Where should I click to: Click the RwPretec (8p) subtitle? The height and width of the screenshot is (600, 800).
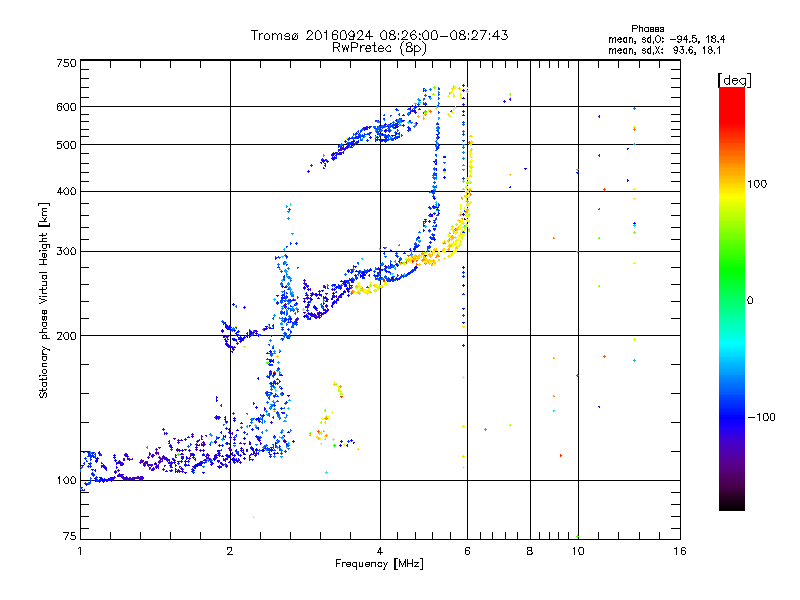[380, 48]
